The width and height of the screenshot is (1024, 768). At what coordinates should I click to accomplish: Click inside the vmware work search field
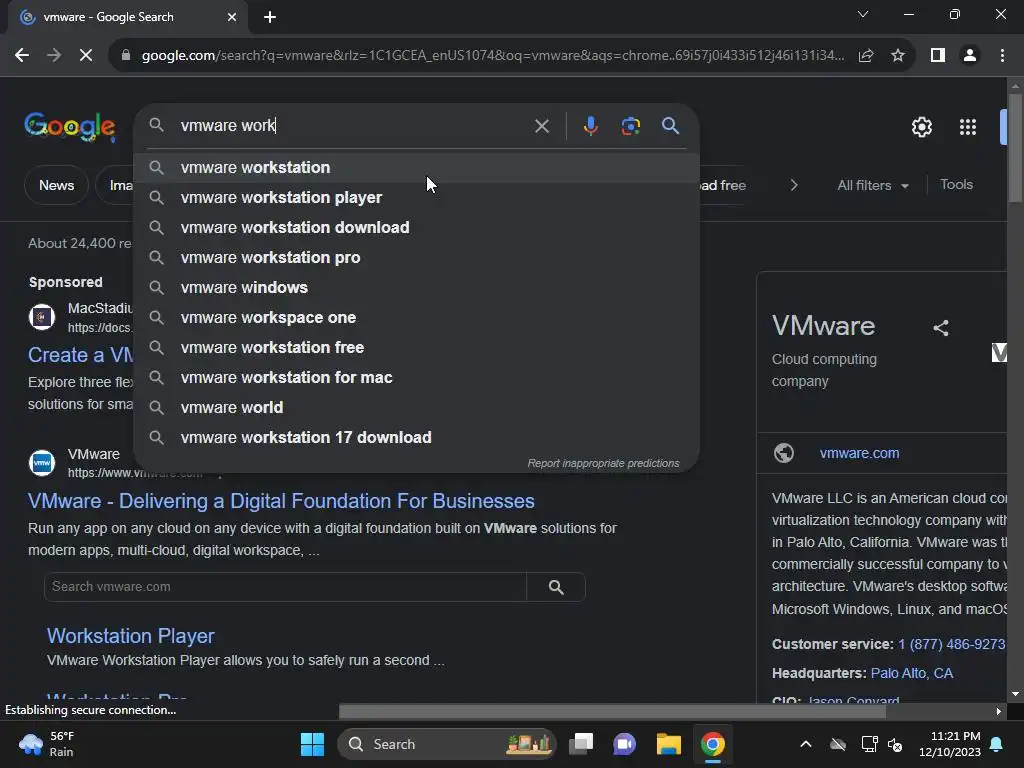(353, 125)
